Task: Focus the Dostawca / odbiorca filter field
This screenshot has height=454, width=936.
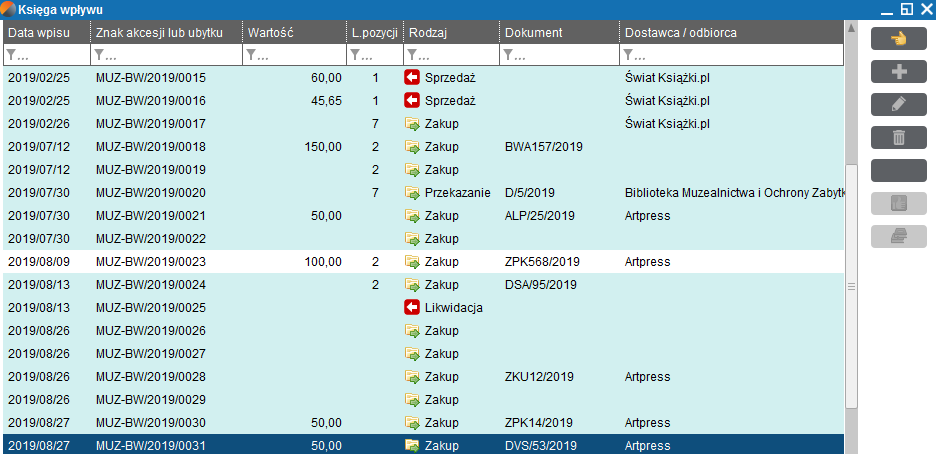Action: [x=731, y=55]
